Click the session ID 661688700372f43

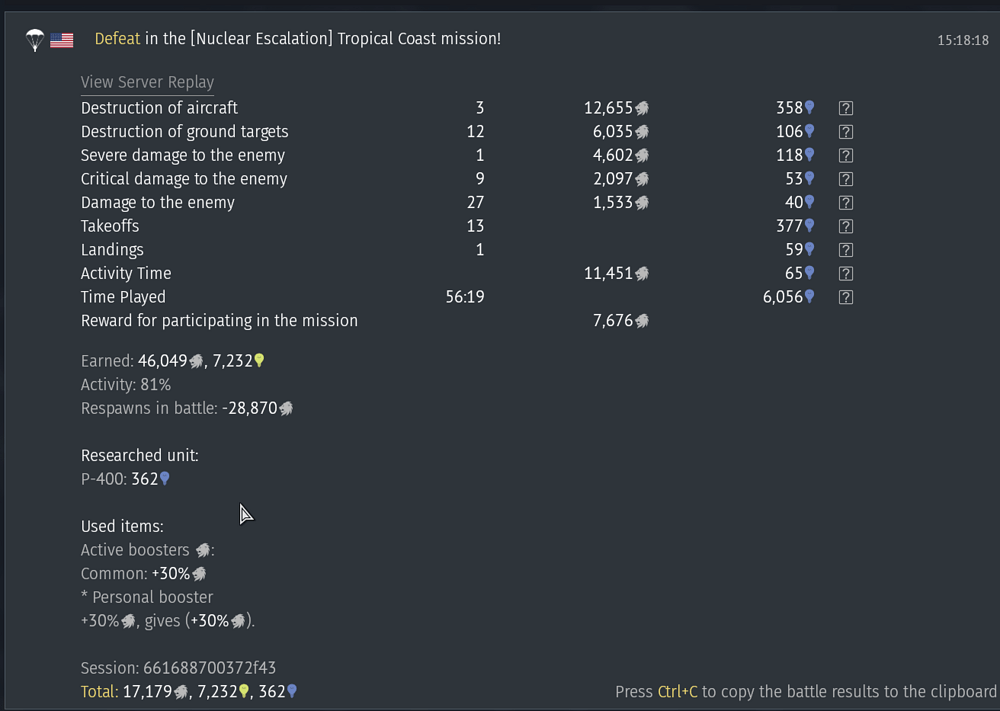tap(178, 667)
